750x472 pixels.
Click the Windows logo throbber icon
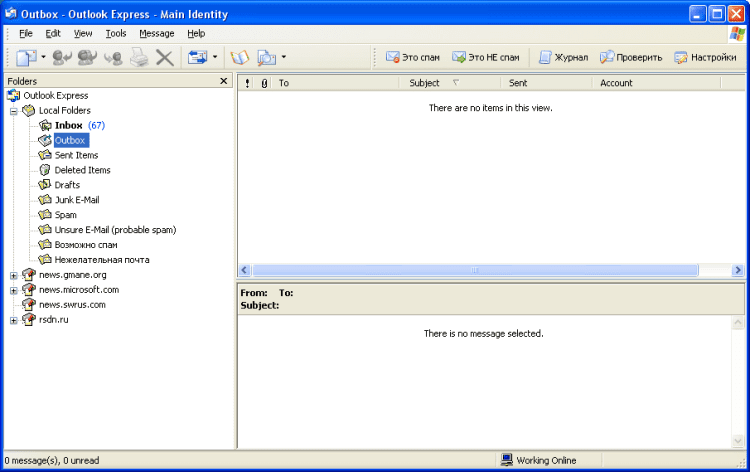point(737,33)
